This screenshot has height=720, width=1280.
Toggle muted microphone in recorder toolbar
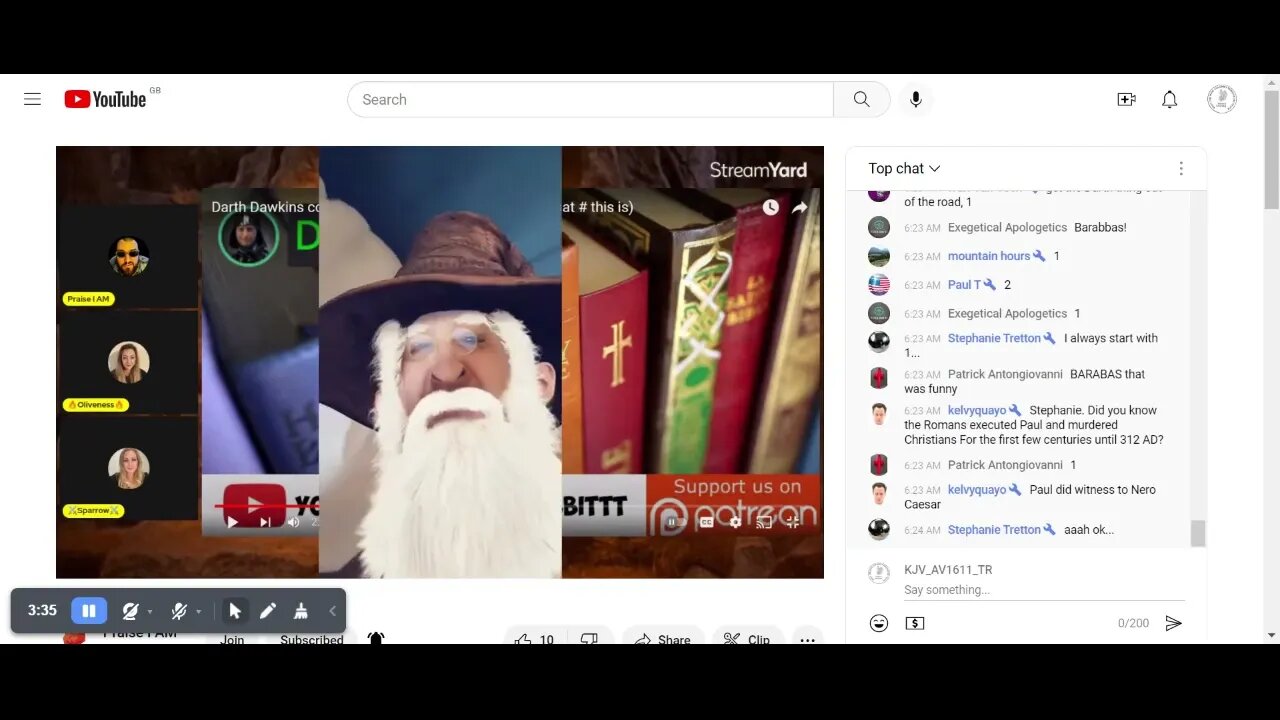tap(179, 611)
